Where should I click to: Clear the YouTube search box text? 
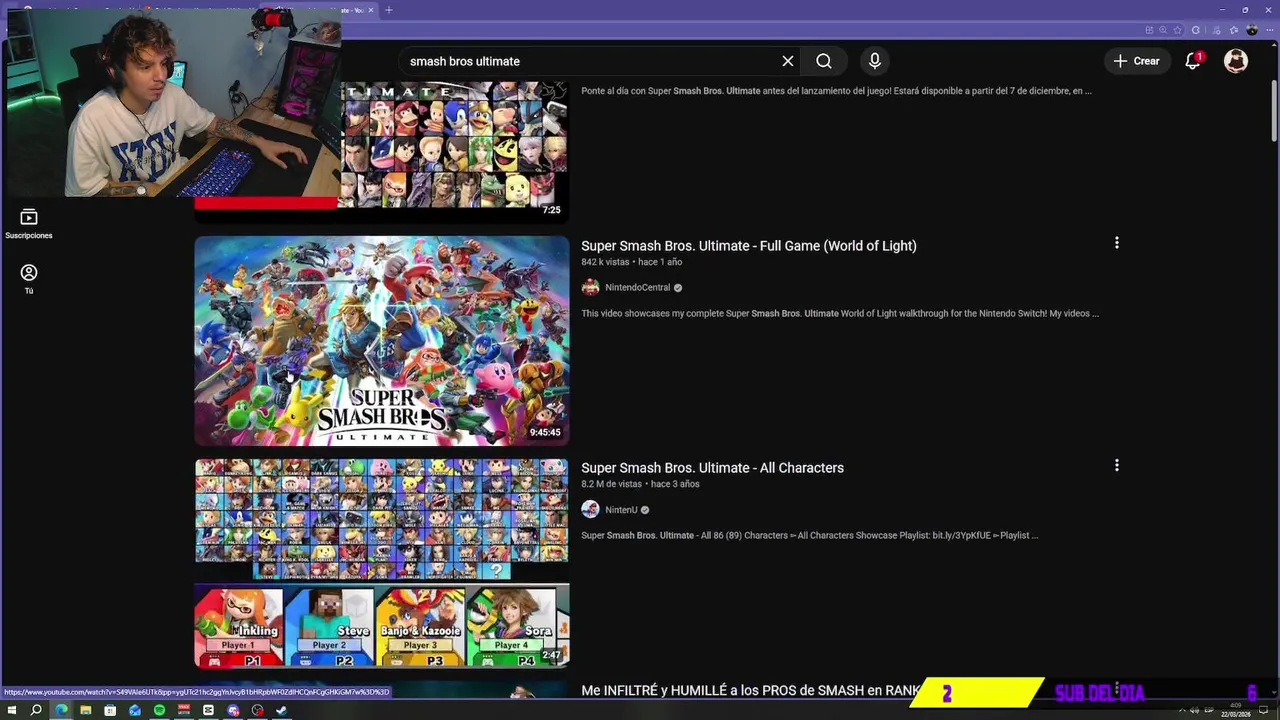click(788, 61)
